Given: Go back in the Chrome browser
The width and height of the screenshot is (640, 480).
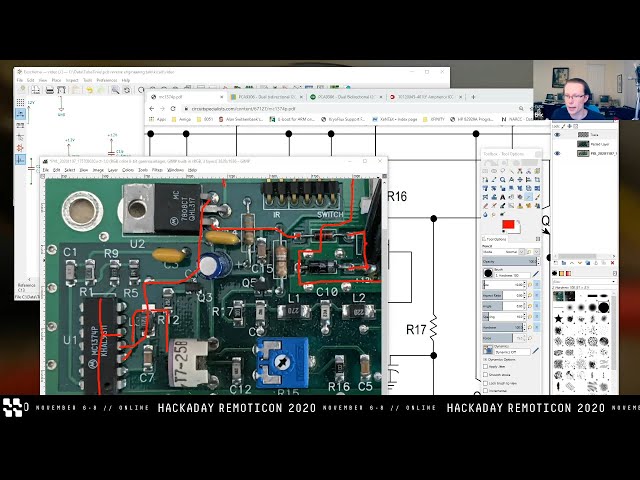Looking at the screenshot, I should [x=152, y=109].
